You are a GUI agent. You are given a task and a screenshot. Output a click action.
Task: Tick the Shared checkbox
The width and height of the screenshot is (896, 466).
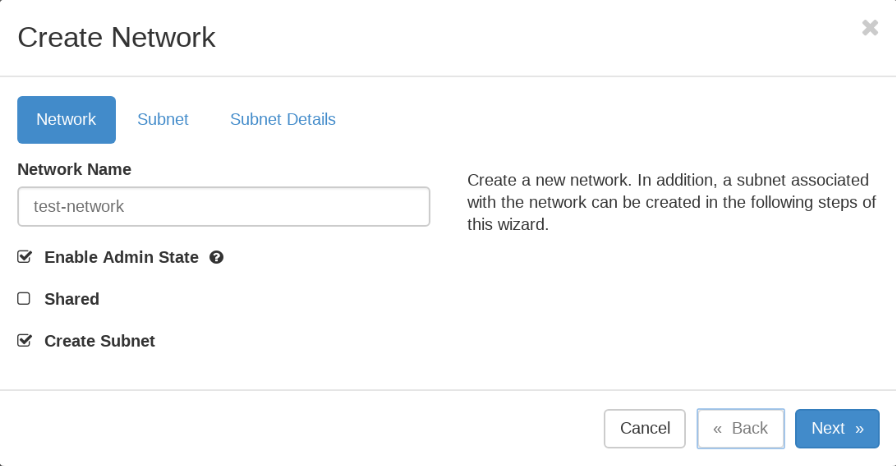tap(24, 299)
